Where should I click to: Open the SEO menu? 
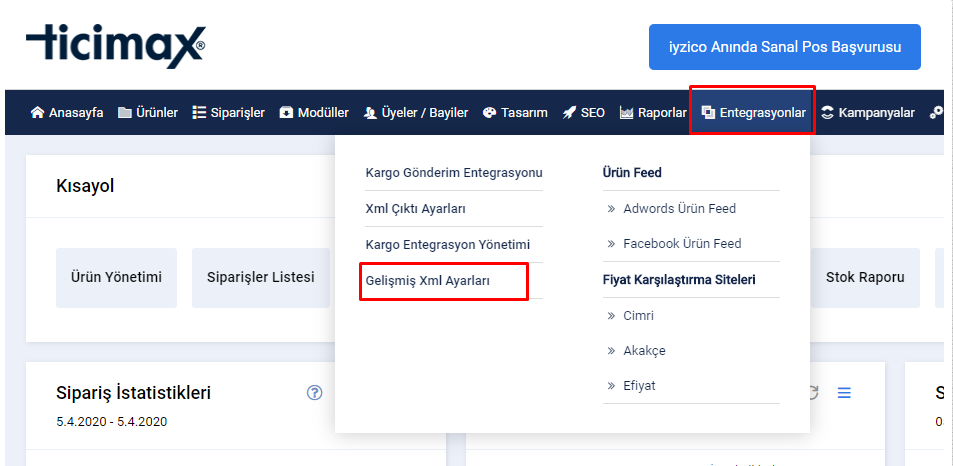pos(583,113)
